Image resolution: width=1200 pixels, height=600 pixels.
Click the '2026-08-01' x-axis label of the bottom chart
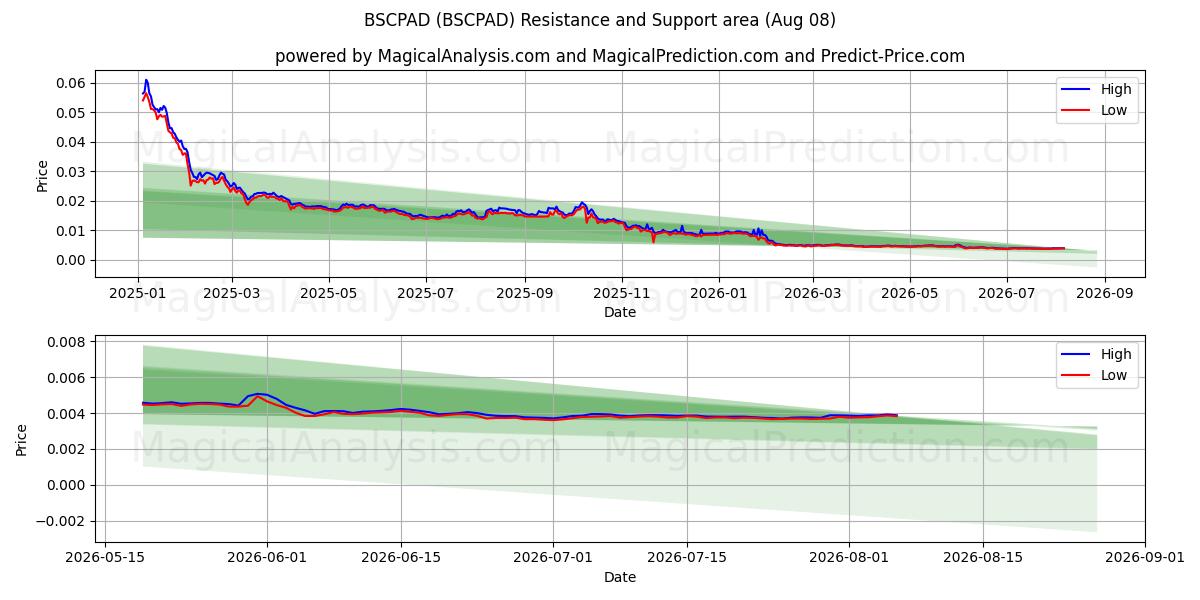849,559
